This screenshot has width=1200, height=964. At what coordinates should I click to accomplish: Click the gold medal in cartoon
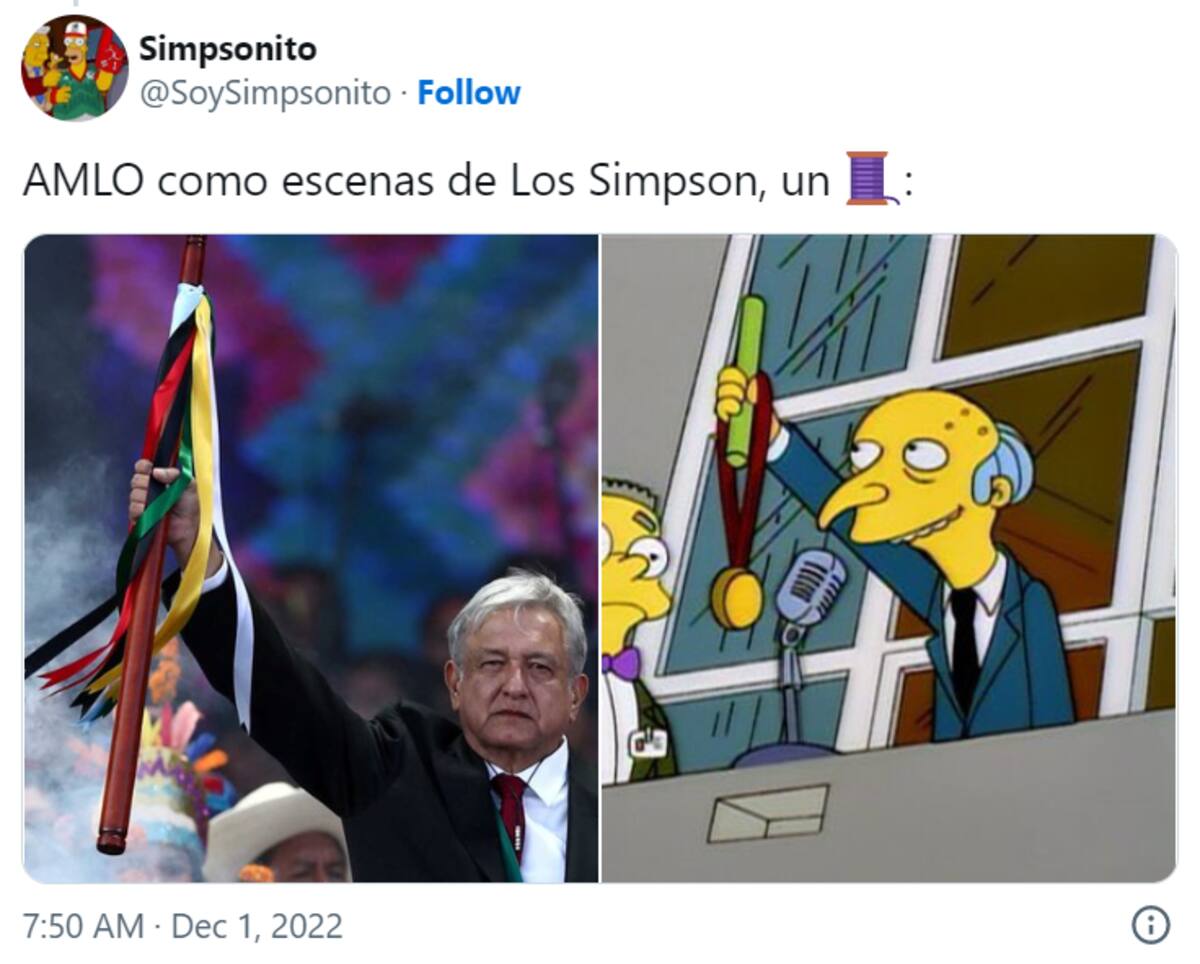(736, 597)
